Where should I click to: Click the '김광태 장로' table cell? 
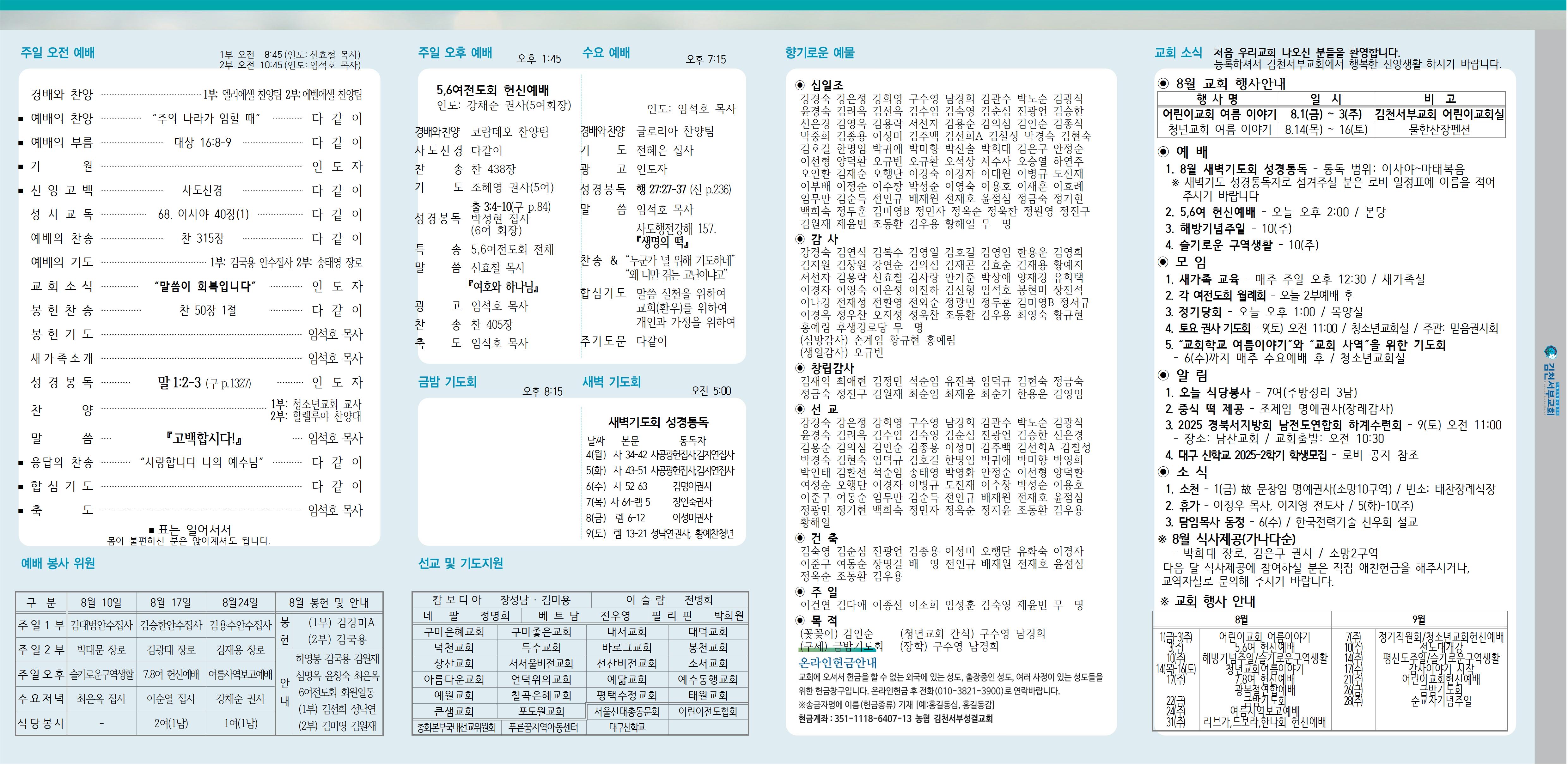171,650
